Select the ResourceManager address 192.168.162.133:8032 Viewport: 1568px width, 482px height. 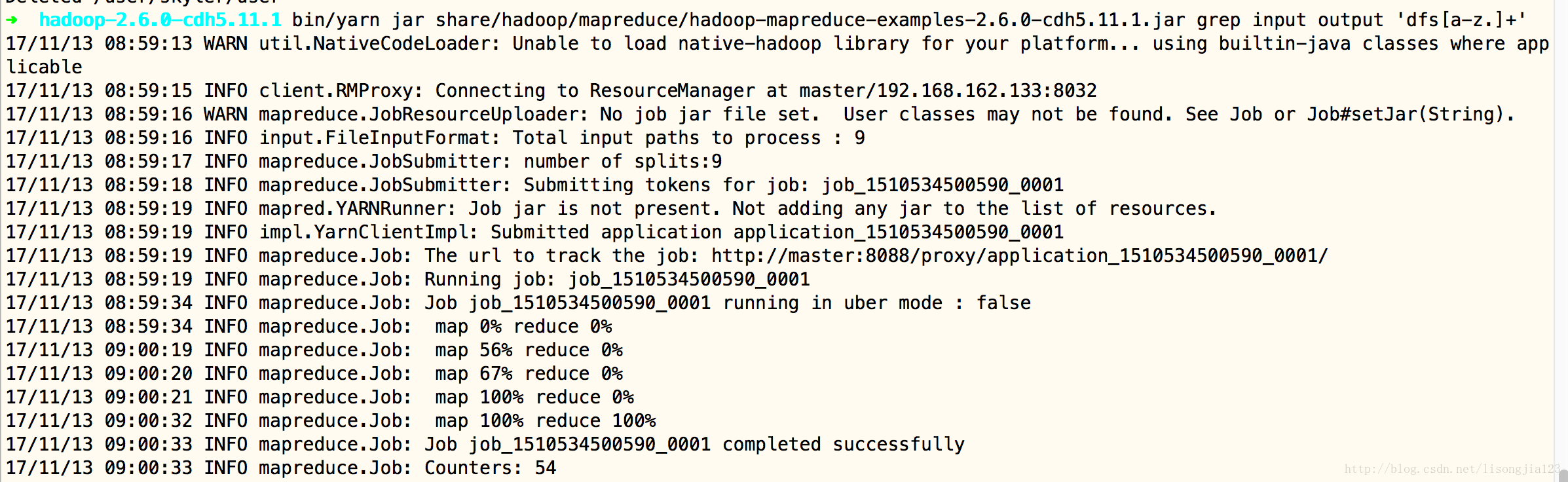tap(987, 91)
